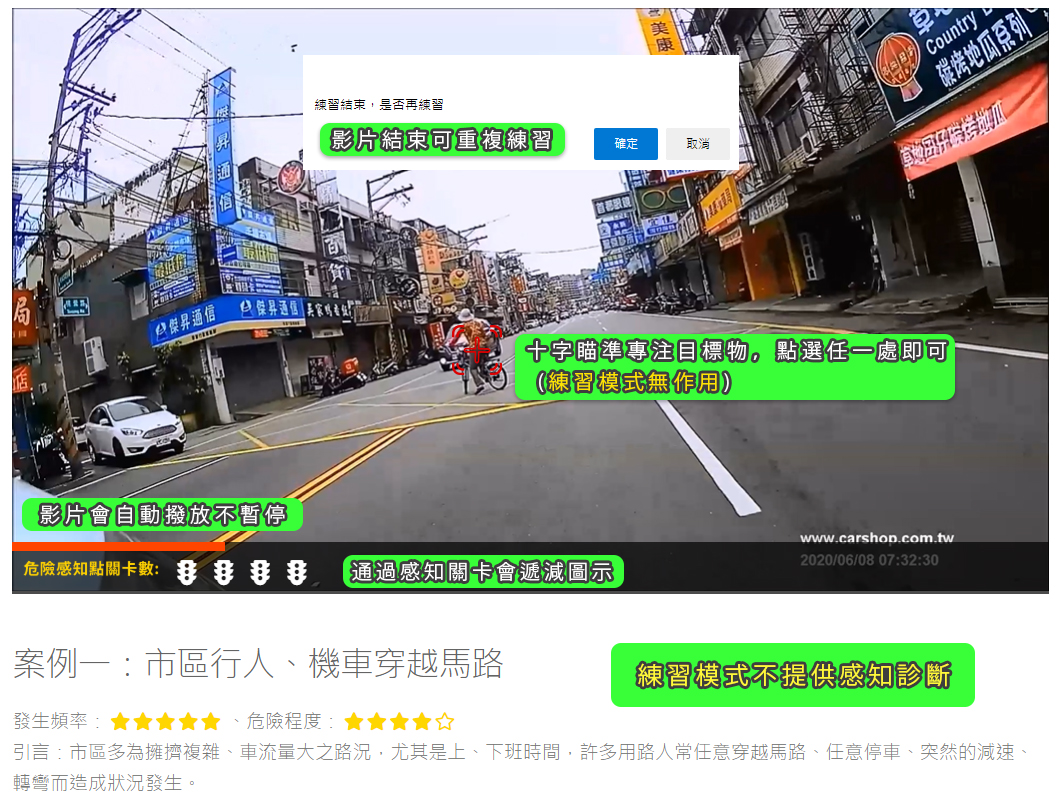Click the third traffic light icon
Screen dimensions: 1057x800
click(x=260, y=572)
